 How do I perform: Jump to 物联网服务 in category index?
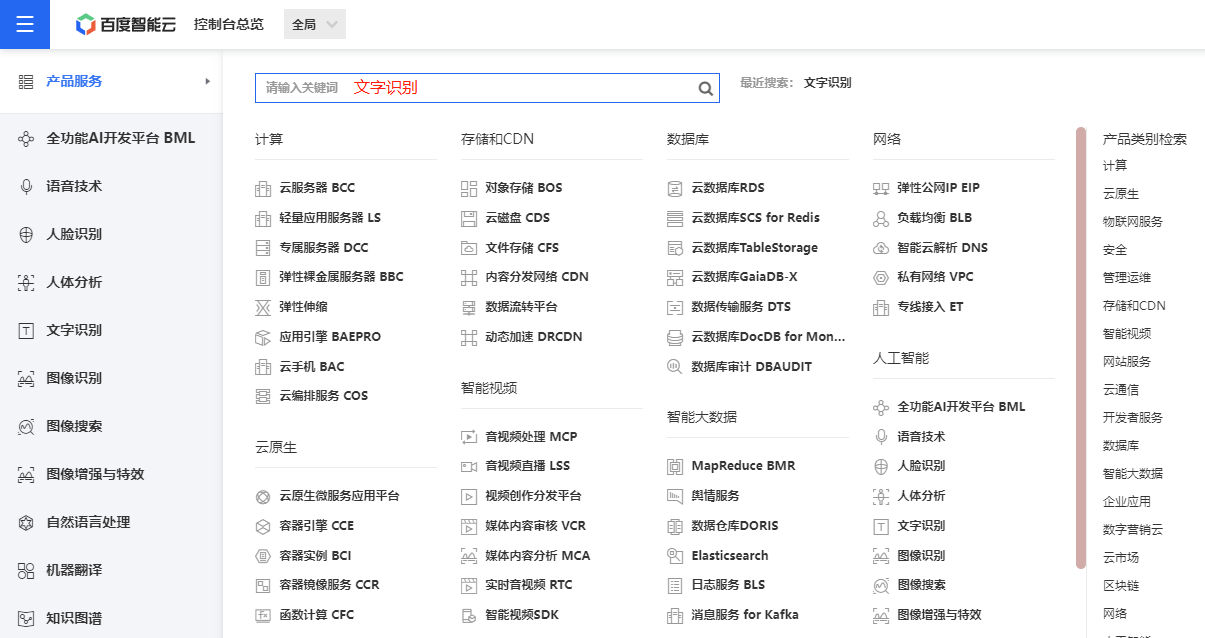click(1133, 222)
